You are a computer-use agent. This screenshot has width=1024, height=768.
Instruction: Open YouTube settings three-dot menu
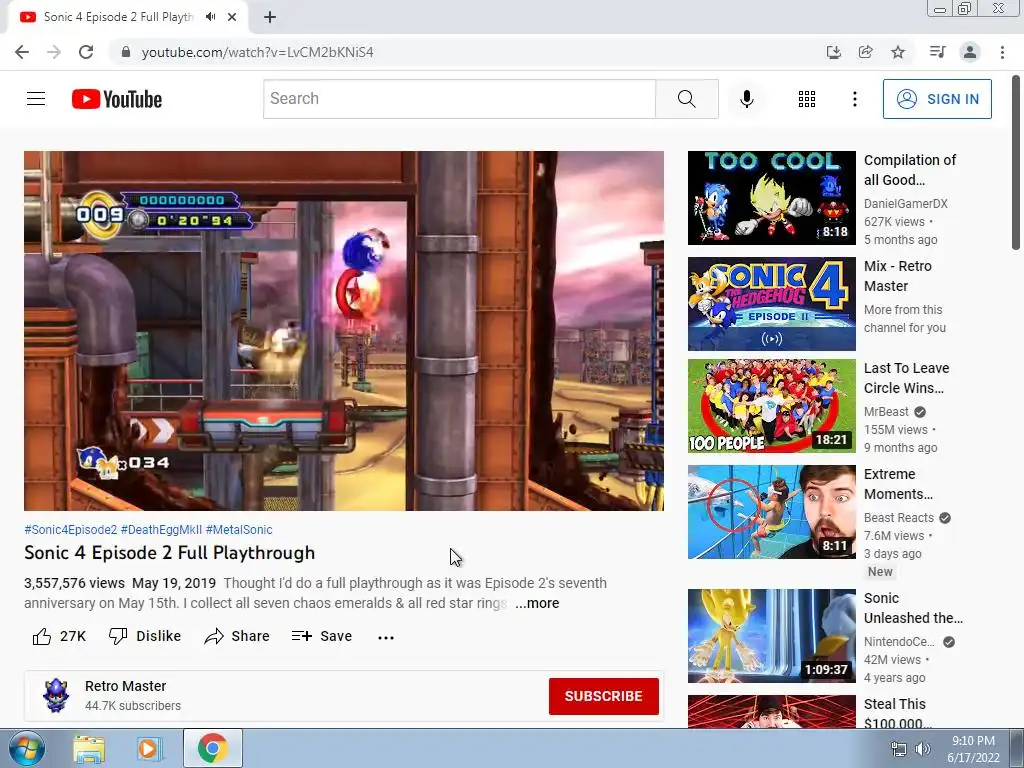tap(854, 99)
